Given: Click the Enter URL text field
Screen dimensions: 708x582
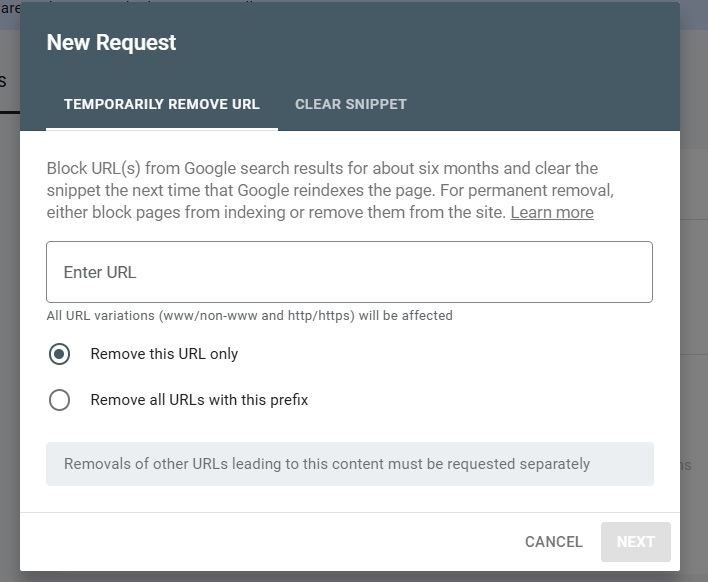Looking at the screenshot, I should [x=349, y=272].
